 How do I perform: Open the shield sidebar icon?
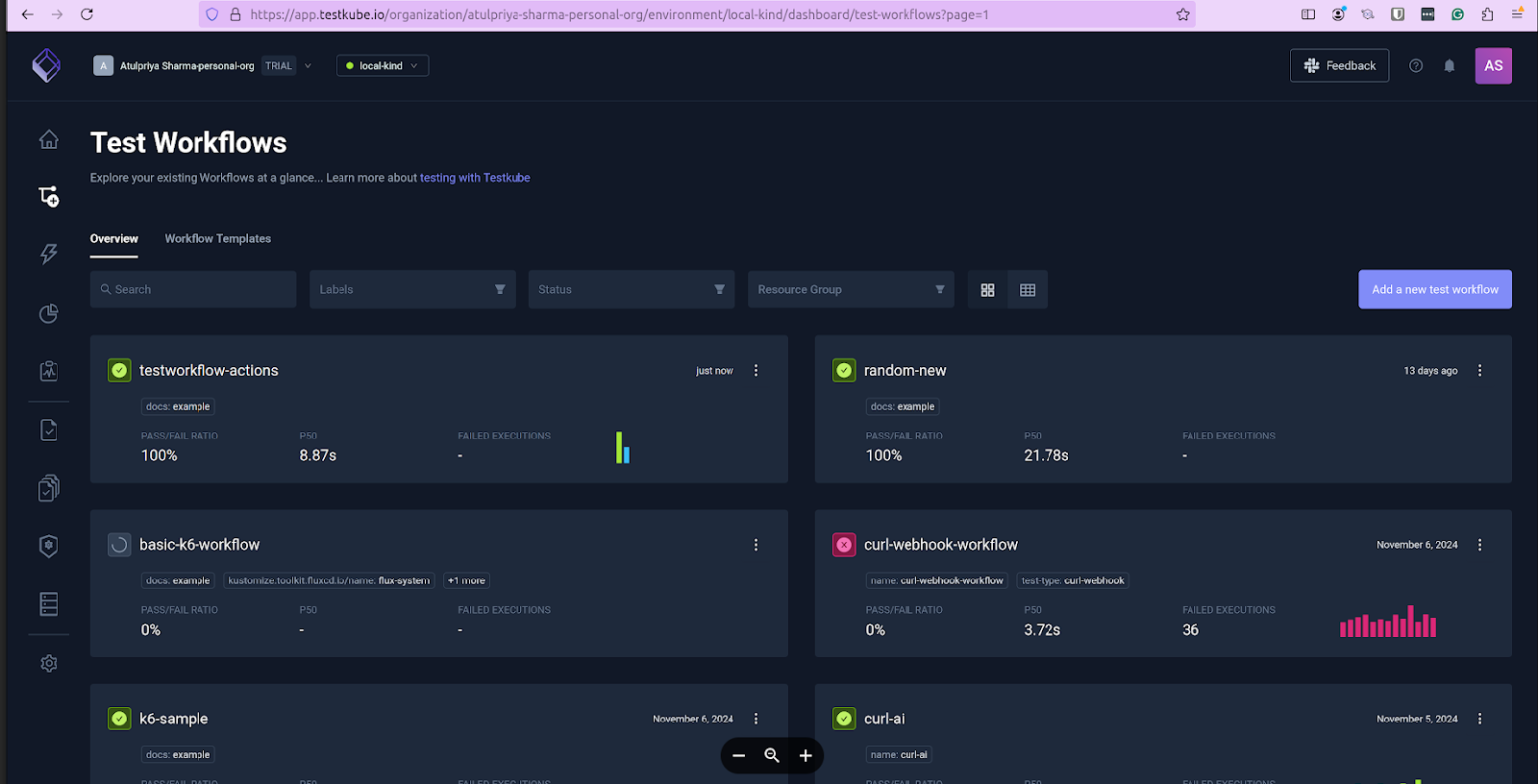tap(49, 546)
